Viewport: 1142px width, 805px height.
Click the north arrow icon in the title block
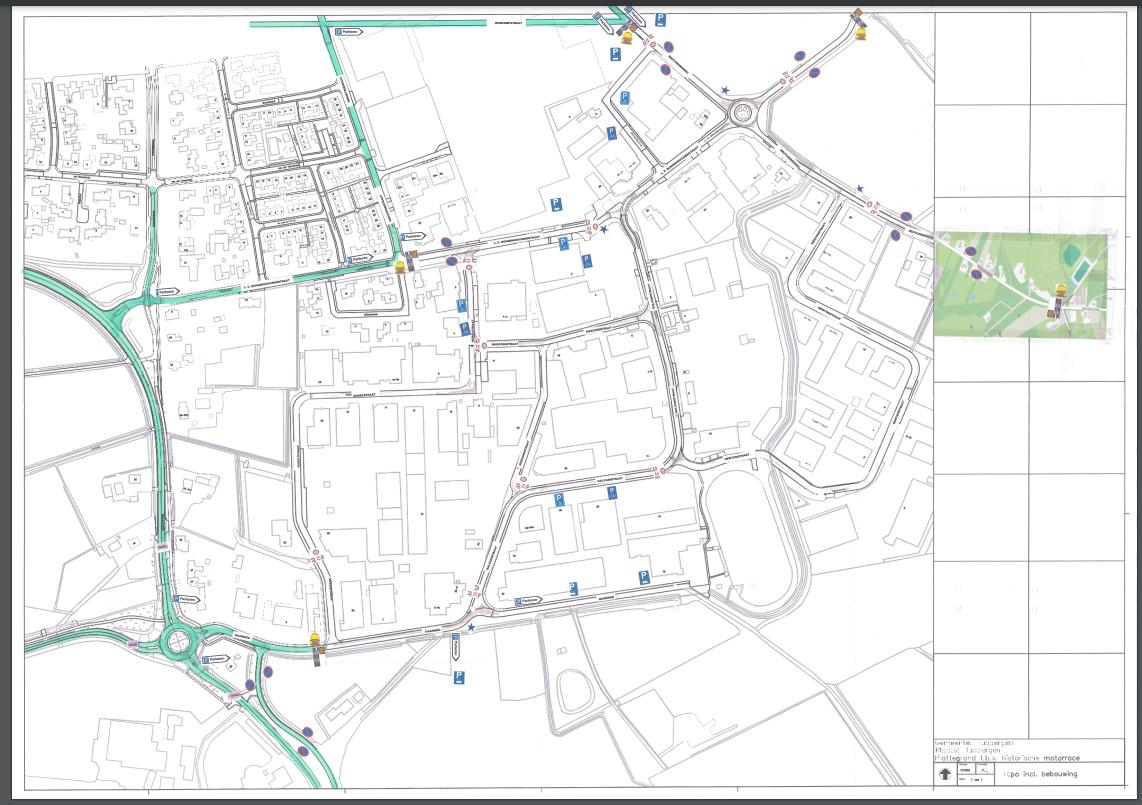click(944, 773)
